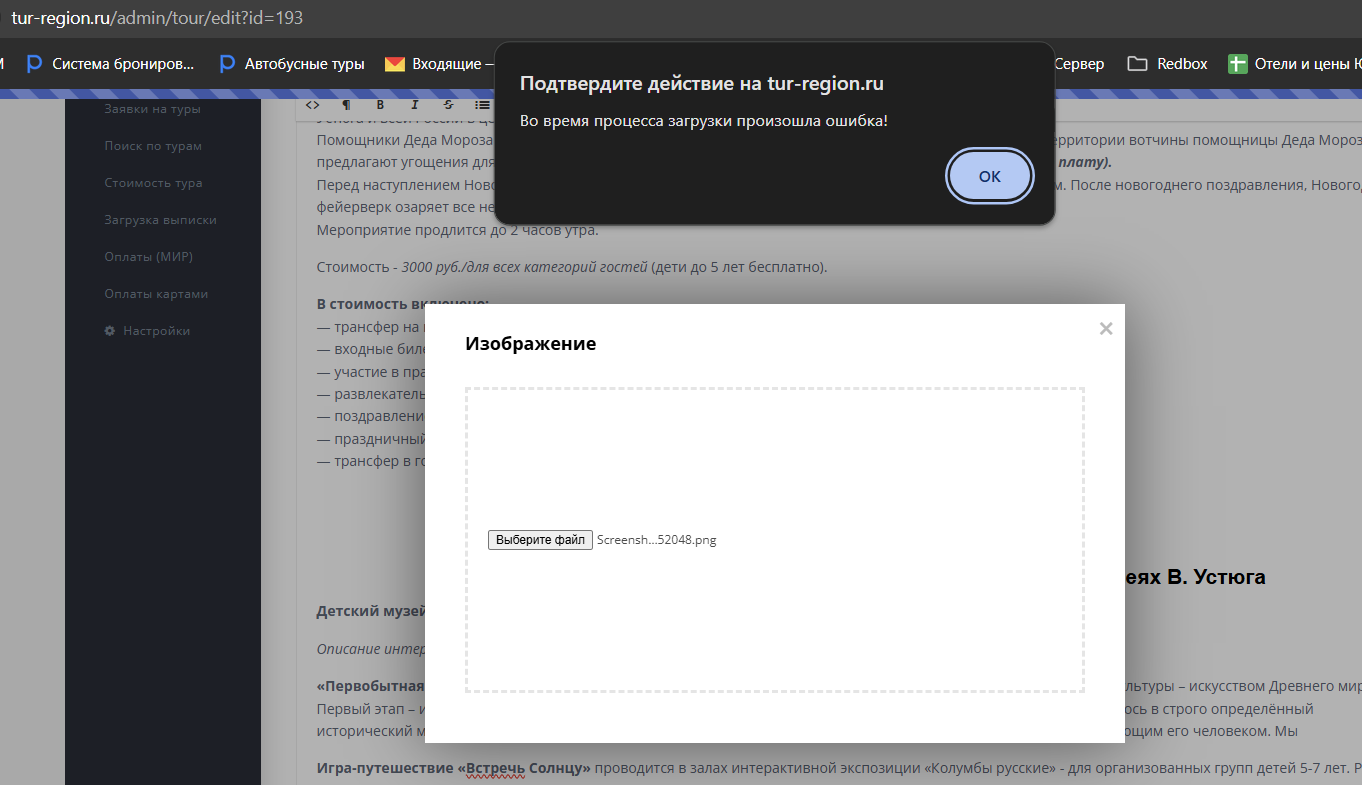The image size is (1362, 785).
Task: Toggle italic formatting in editor
Action: click(414, 104)
